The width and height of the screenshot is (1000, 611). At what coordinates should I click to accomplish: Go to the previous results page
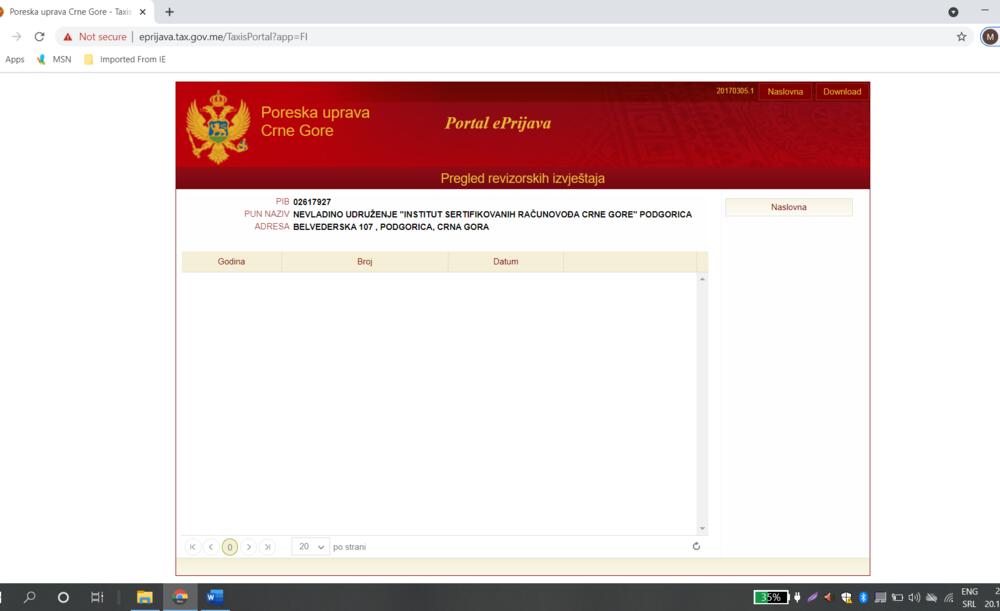[211, 547]
